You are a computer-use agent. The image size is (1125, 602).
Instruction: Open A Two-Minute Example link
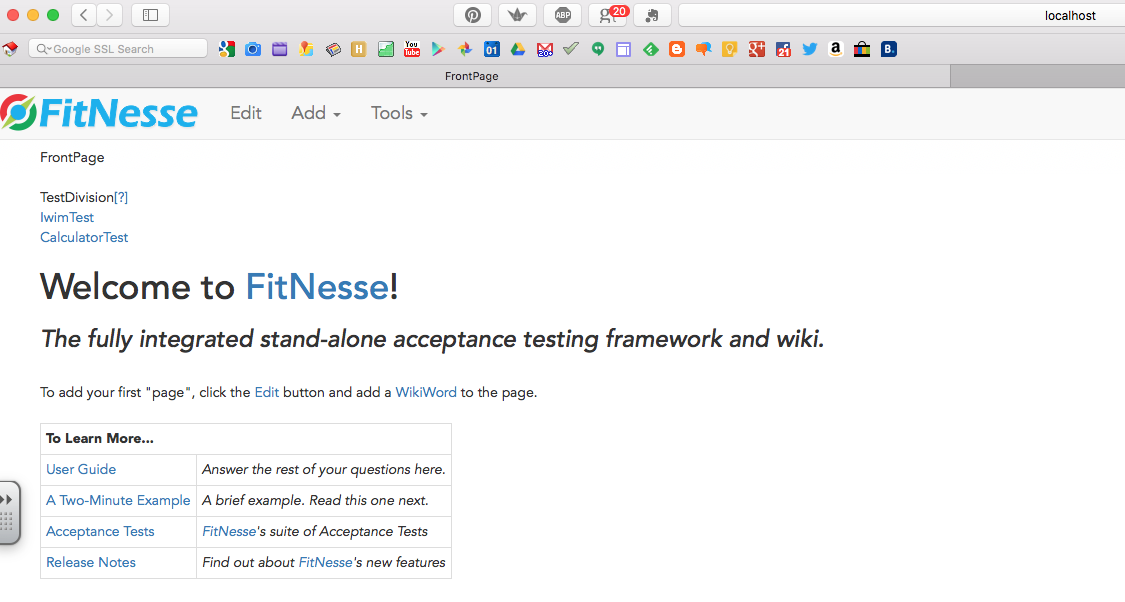[118, 500]
